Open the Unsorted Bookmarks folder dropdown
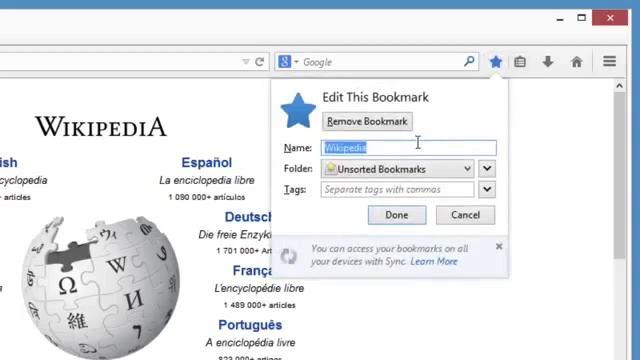 398,169
